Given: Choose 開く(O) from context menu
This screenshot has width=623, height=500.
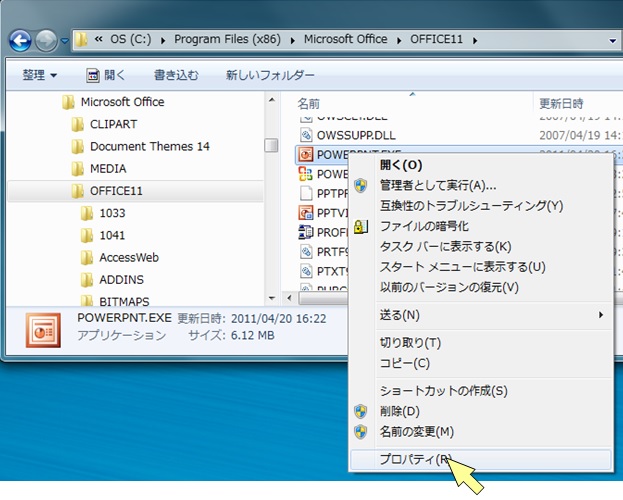Looking at the screenshot, I should pyautogui.click(x=482, y=165).
